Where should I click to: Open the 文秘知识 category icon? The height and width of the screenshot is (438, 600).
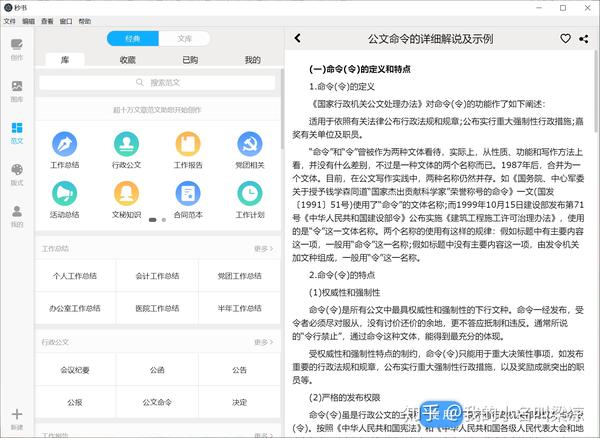pos(126,194)
